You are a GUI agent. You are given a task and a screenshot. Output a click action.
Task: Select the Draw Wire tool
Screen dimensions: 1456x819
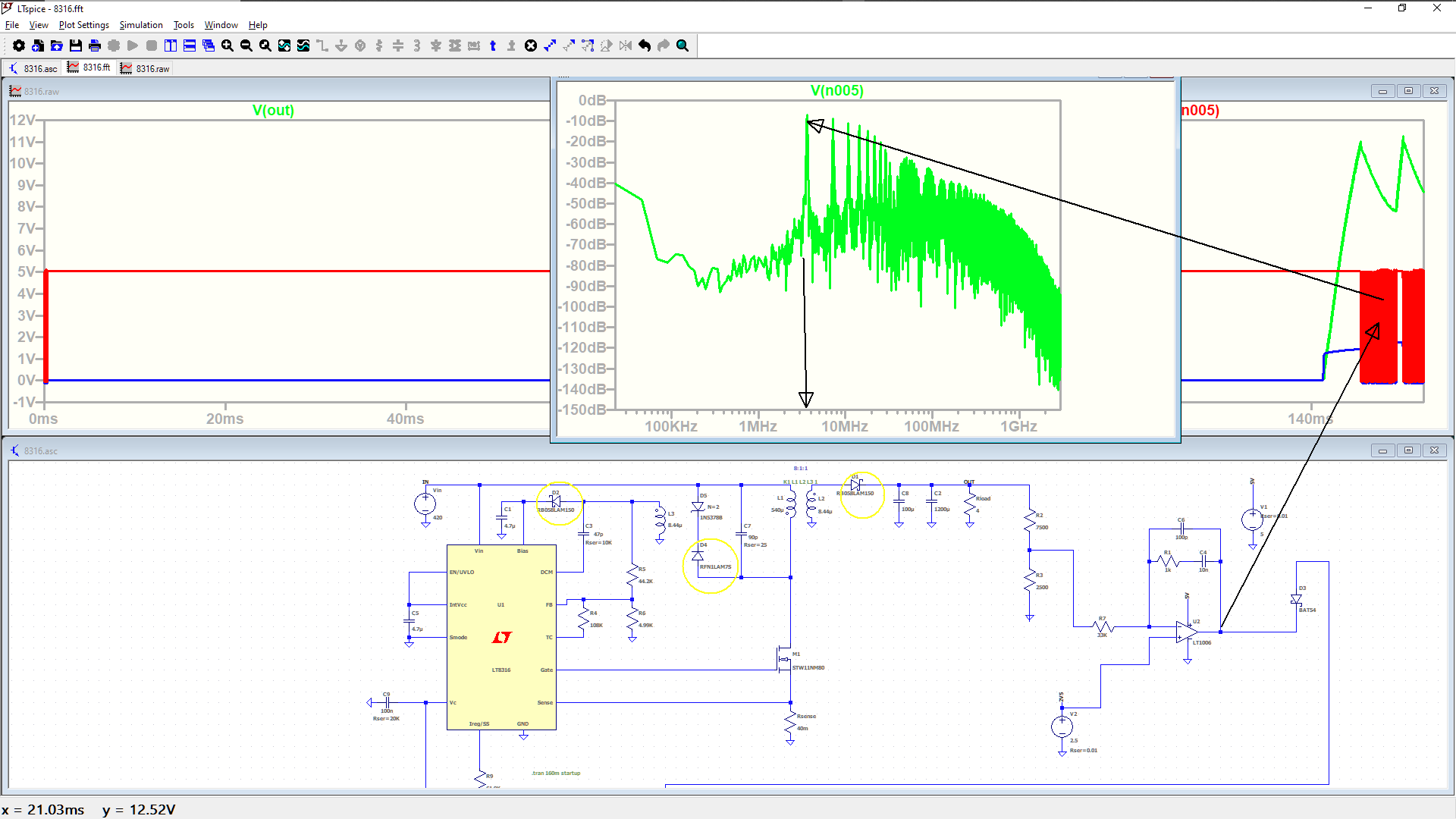click(322, 45)
